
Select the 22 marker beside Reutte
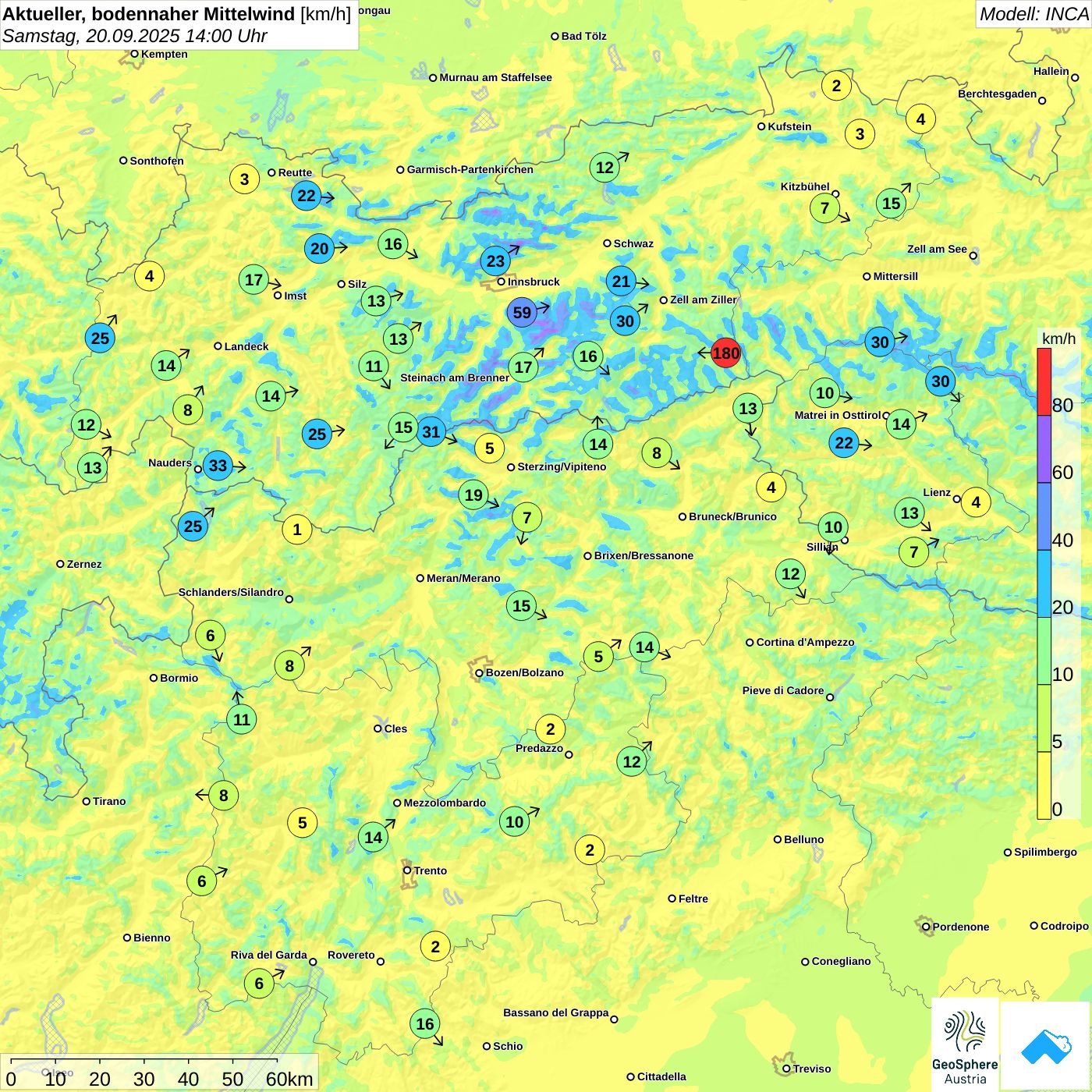307,196
